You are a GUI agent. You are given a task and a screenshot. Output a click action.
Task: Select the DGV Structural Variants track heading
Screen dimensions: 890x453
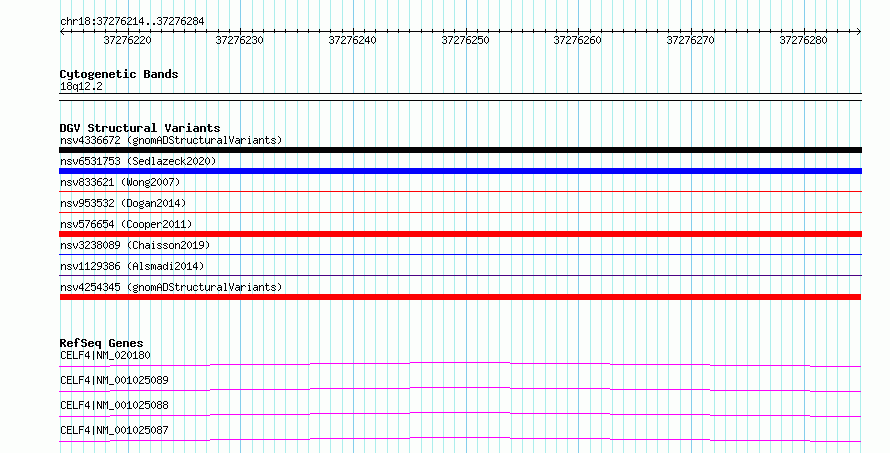click(140, 128)
